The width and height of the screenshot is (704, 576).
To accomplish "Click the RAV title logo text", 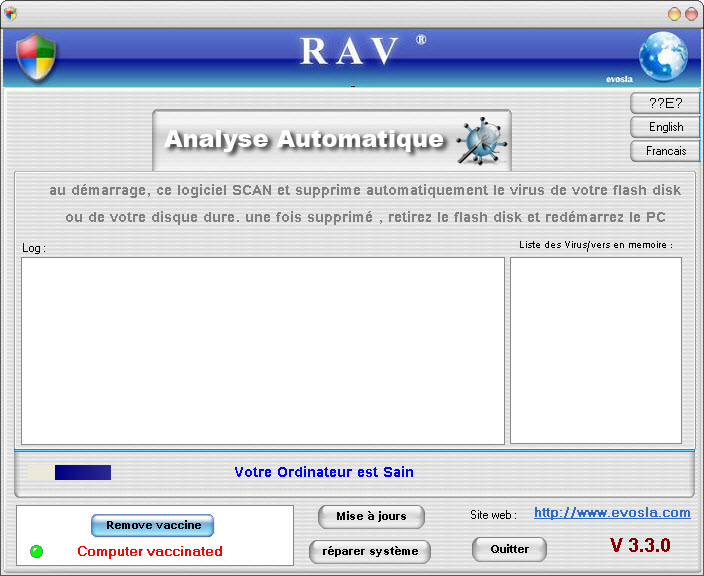I will point(350,51).
